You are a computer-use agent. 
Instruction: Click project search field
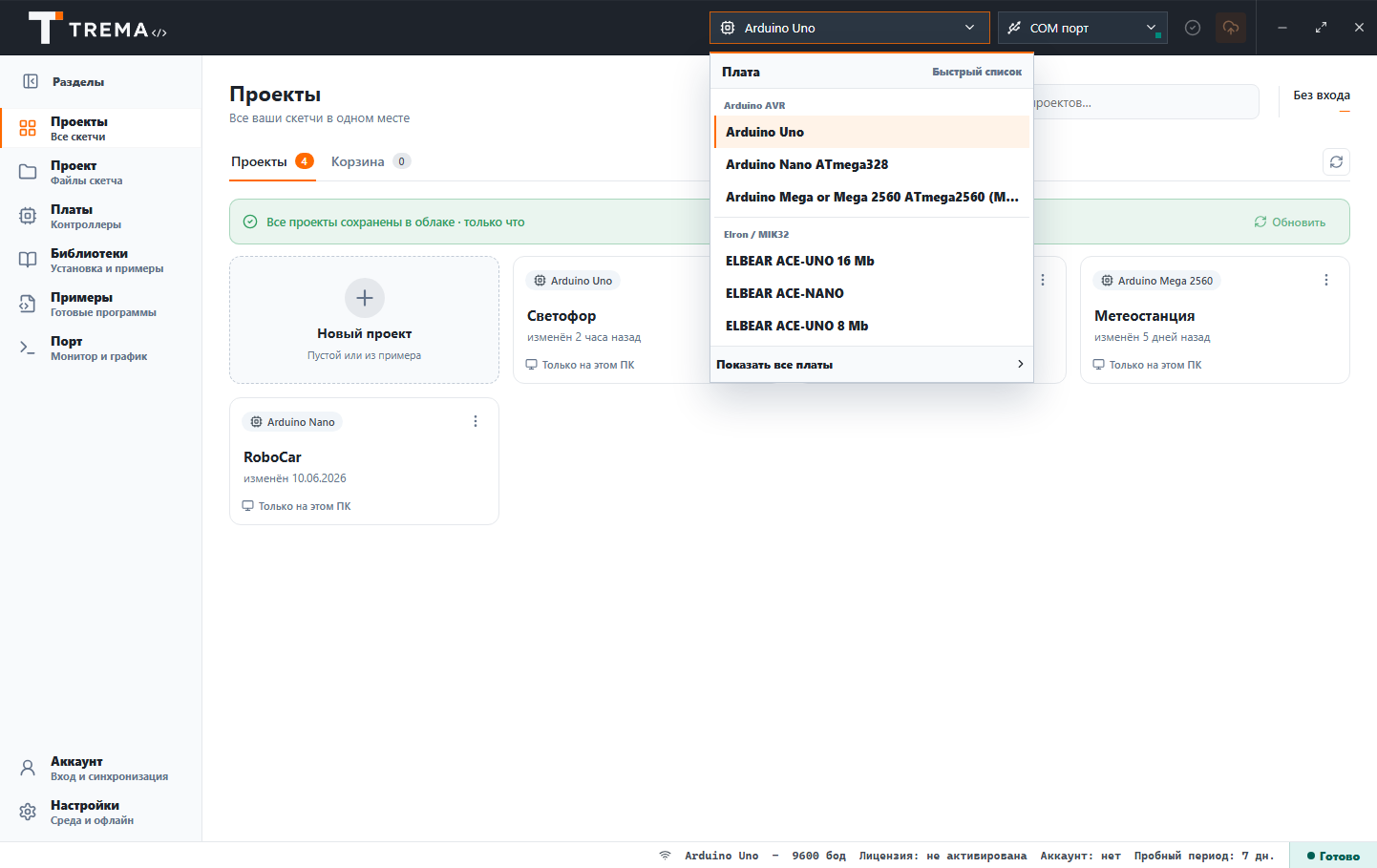pyautogui.click(x=1146, y=102)
